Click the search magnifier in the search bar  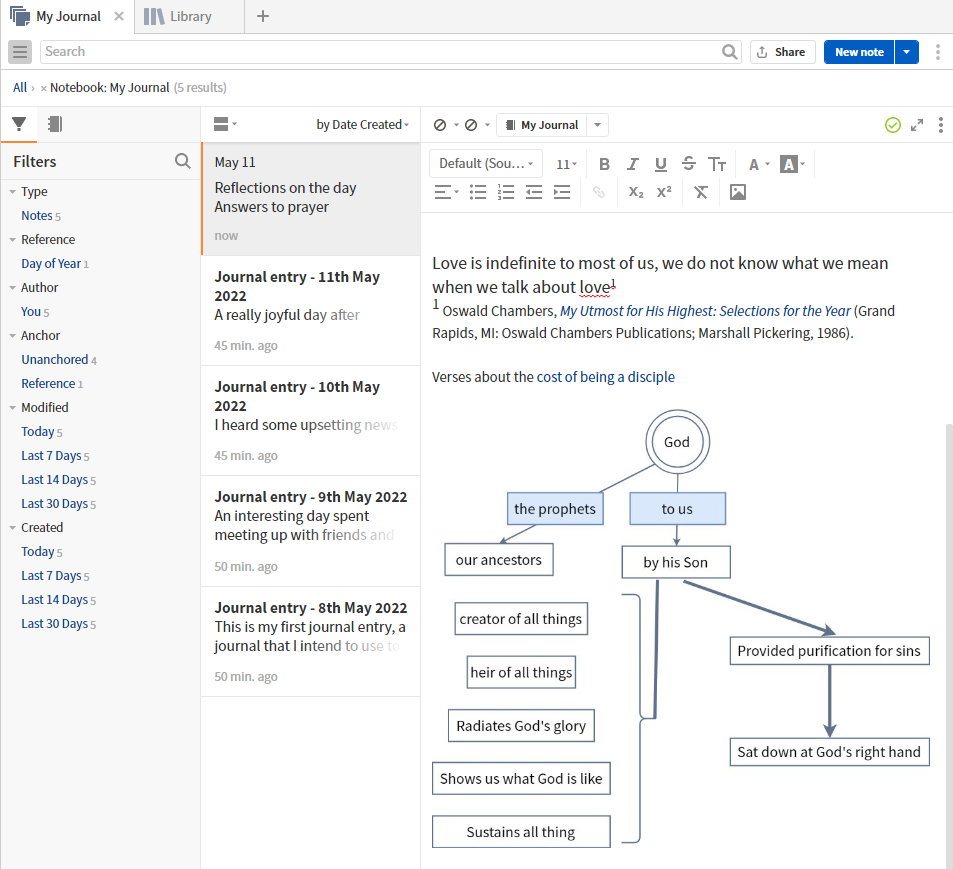729,52
